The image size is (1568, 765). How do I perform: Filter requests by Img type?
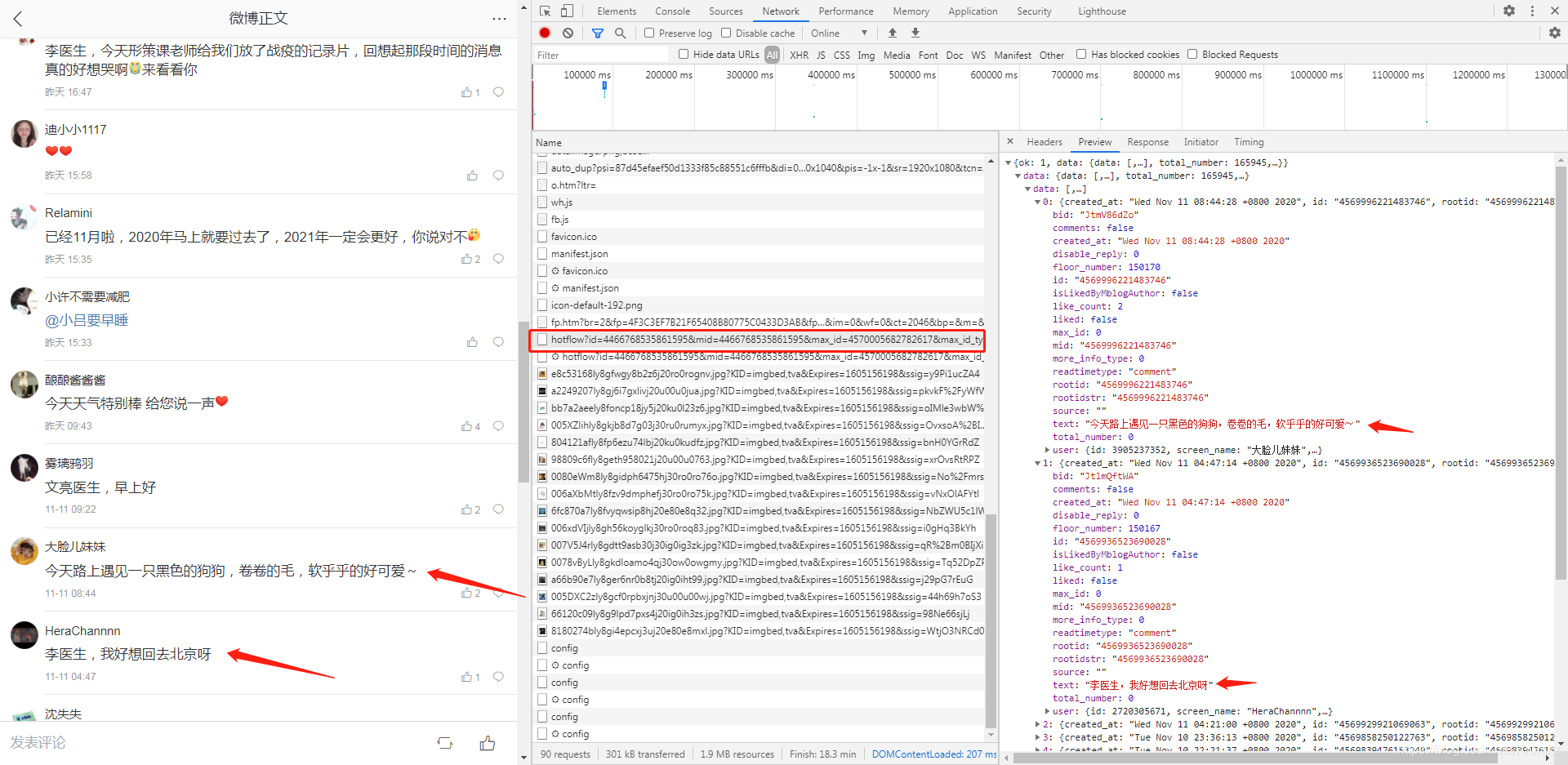(866, 55)
